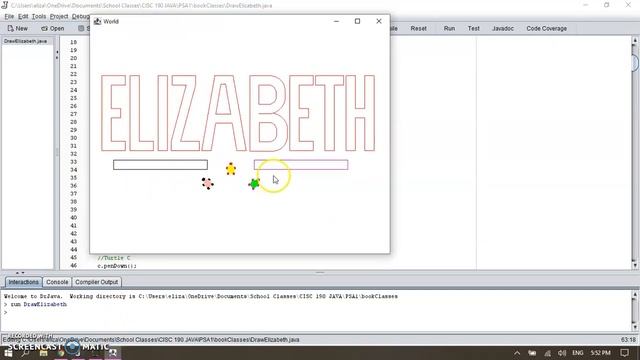Switch to the Compiler Output tab
640x360 pixels.
click(96, 282)
